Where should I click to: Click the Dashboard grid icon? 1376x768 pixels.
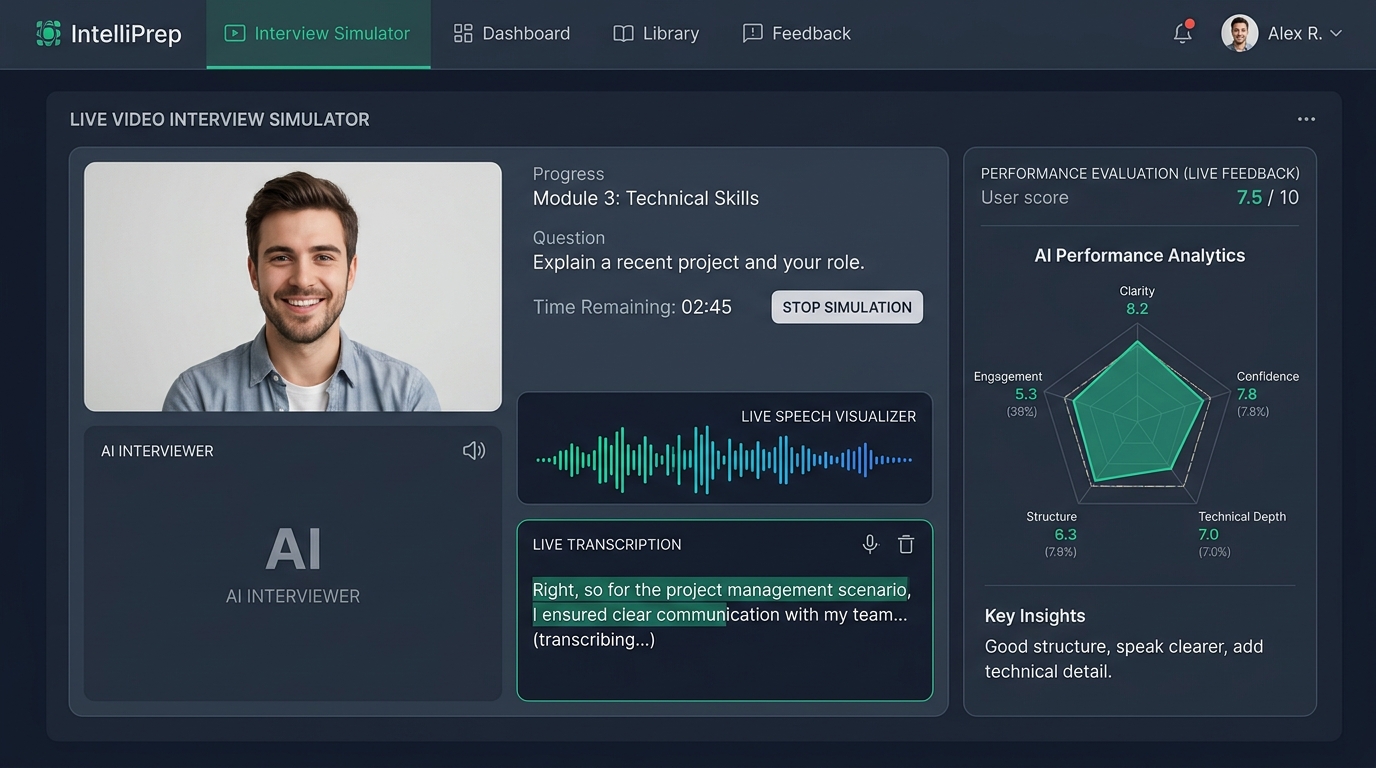pos(463,33)
